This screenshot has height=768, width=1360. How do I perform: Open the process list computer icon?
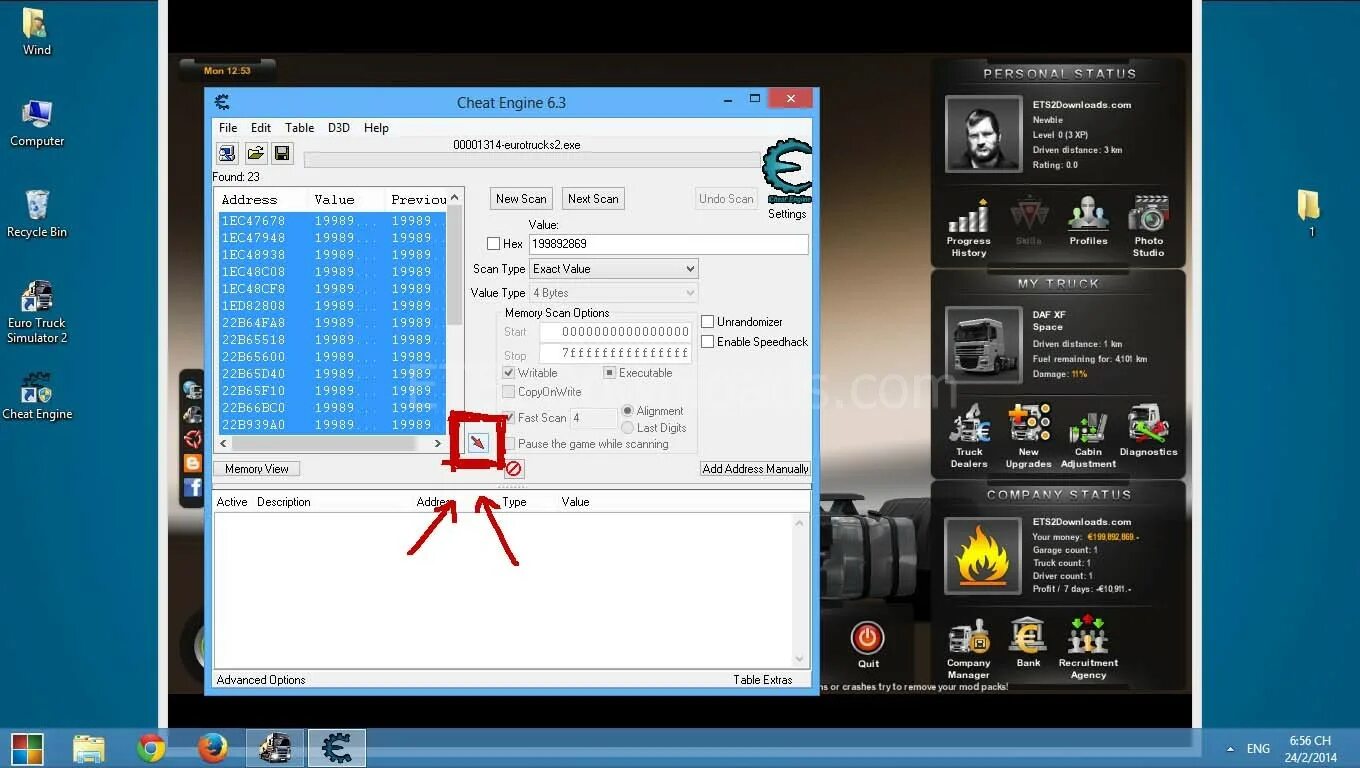pos(227,153)
